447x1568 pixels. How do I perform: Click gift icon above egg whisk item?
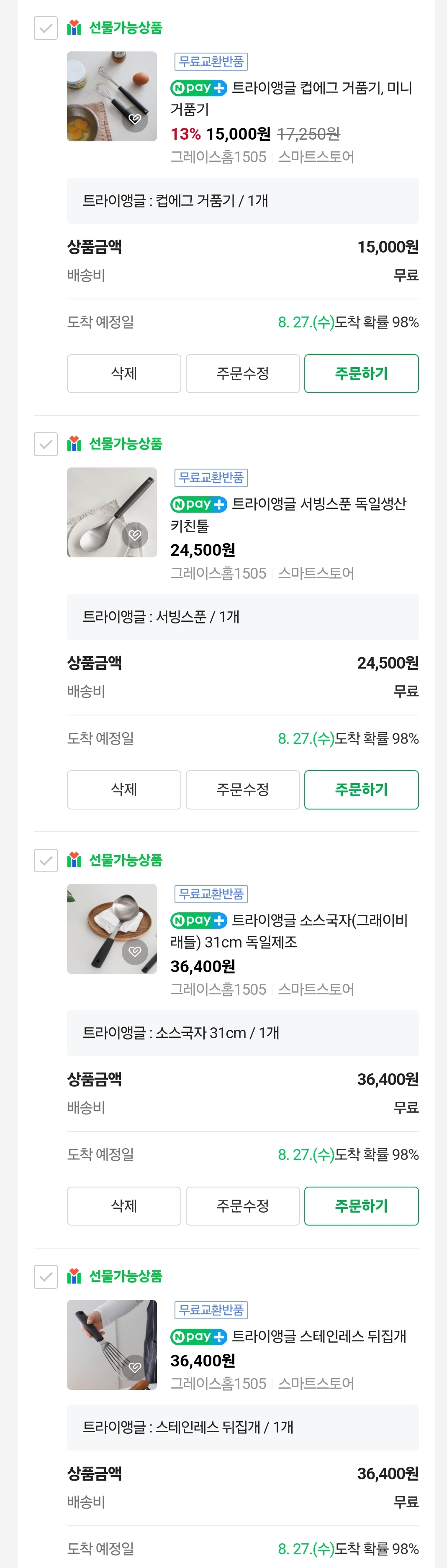pos(74,28)
